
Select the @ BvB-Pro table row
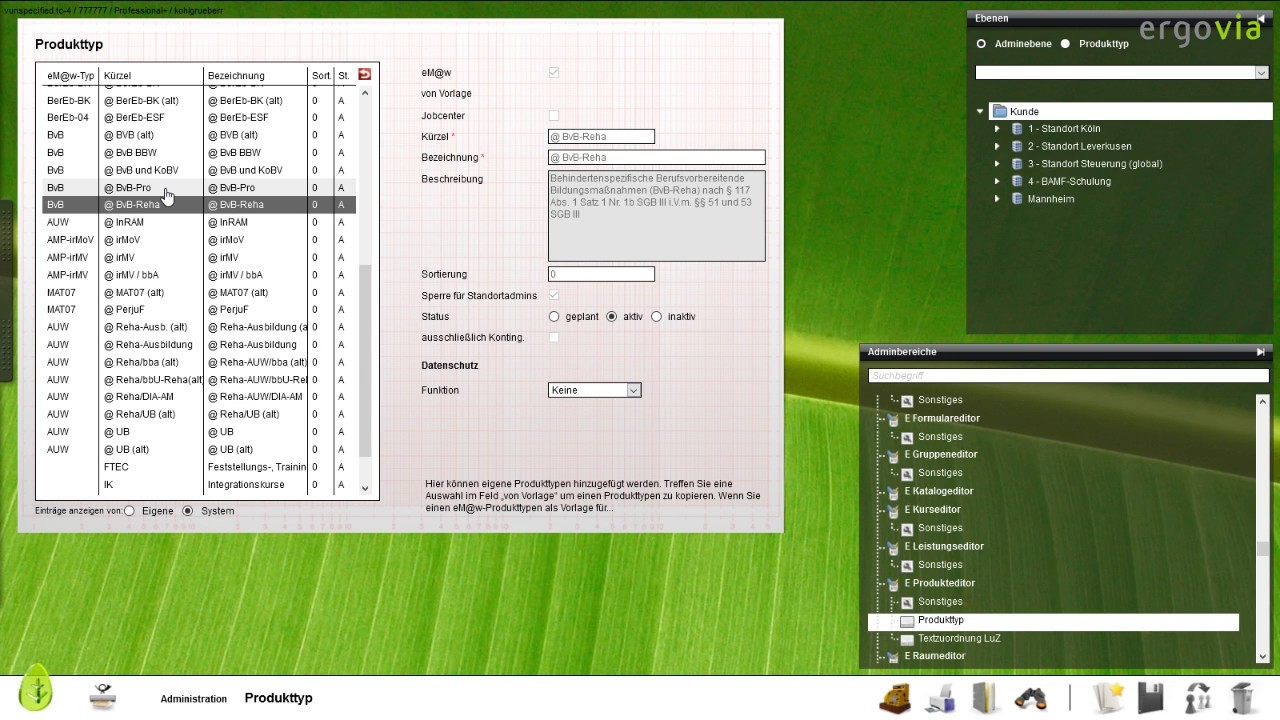coord(199,188)
